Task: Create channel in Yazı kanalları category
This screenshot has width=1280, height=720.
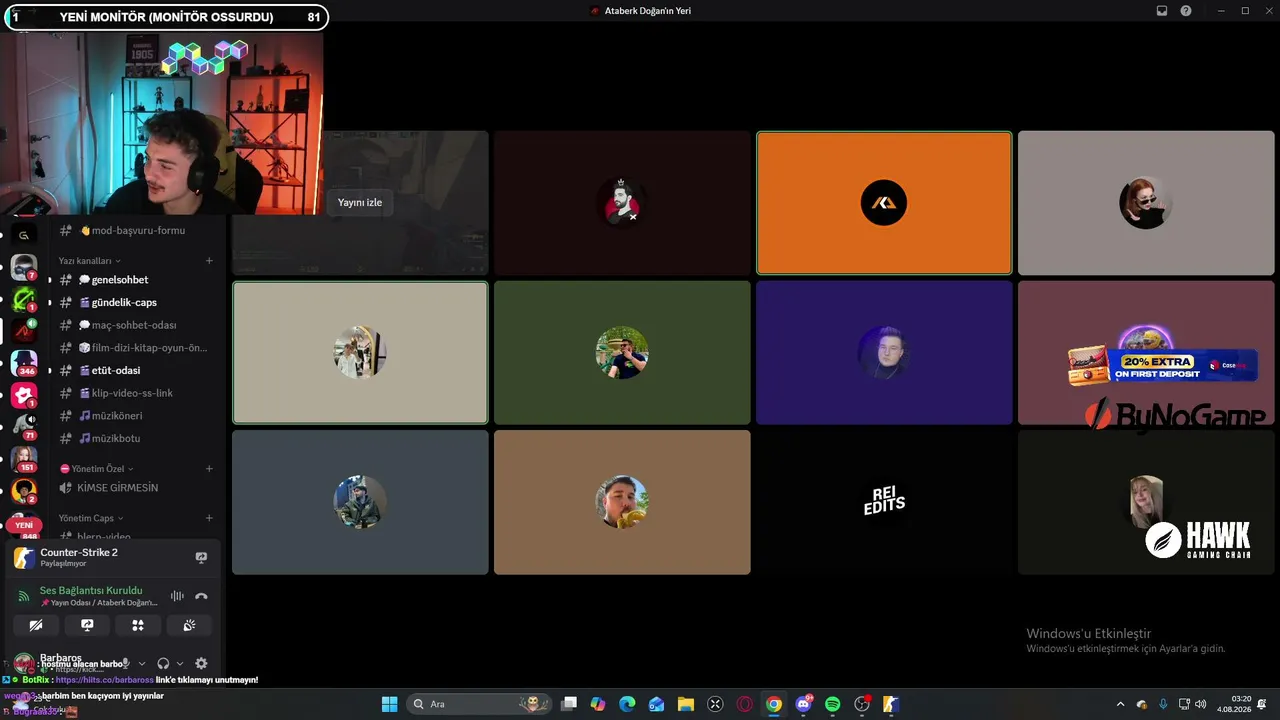Action: [x=209, y=261]
